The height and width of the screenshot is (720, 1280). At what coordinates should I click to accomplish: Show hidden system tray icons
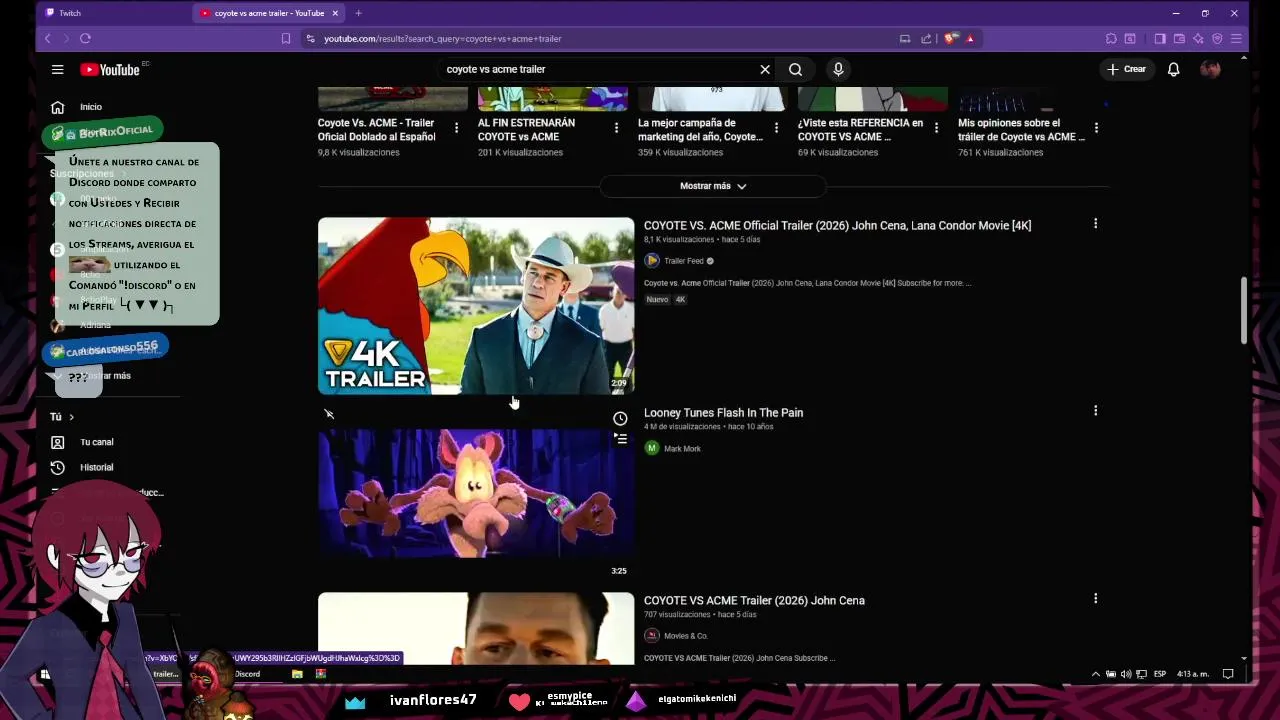pos(1095,674)
